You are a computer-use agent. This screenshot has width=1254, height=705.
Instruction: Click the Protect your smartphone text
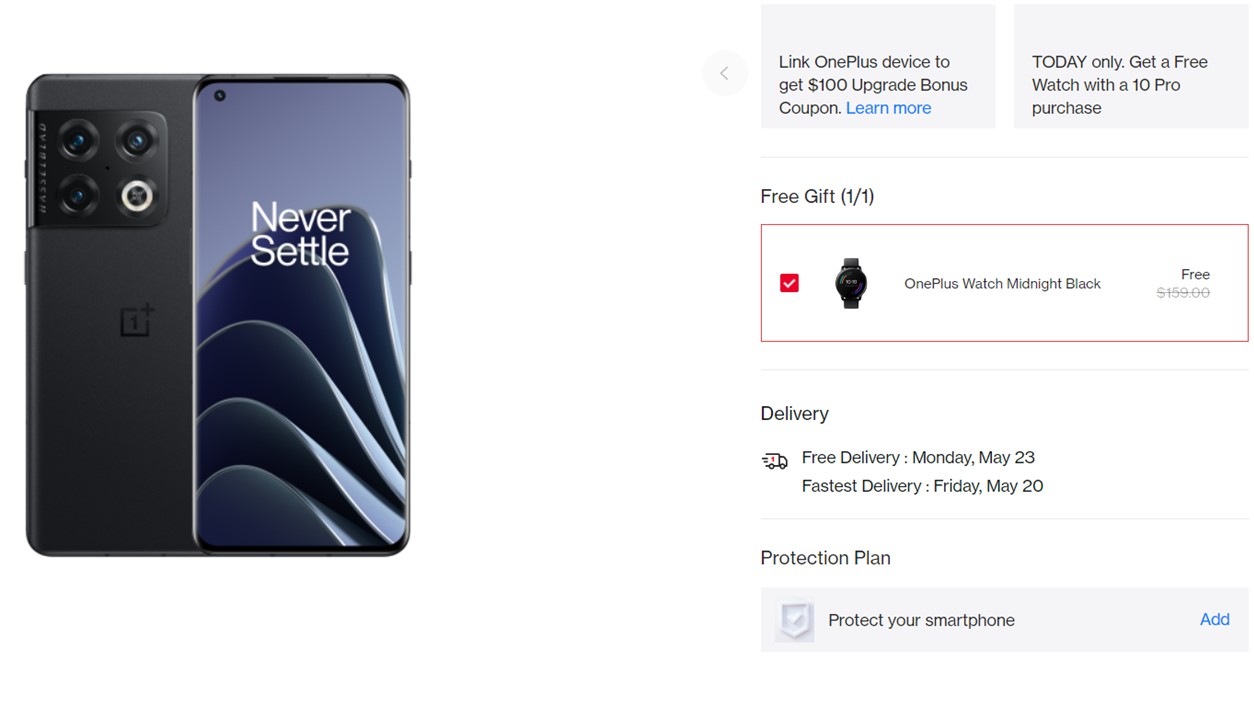(x=921, y=621)
